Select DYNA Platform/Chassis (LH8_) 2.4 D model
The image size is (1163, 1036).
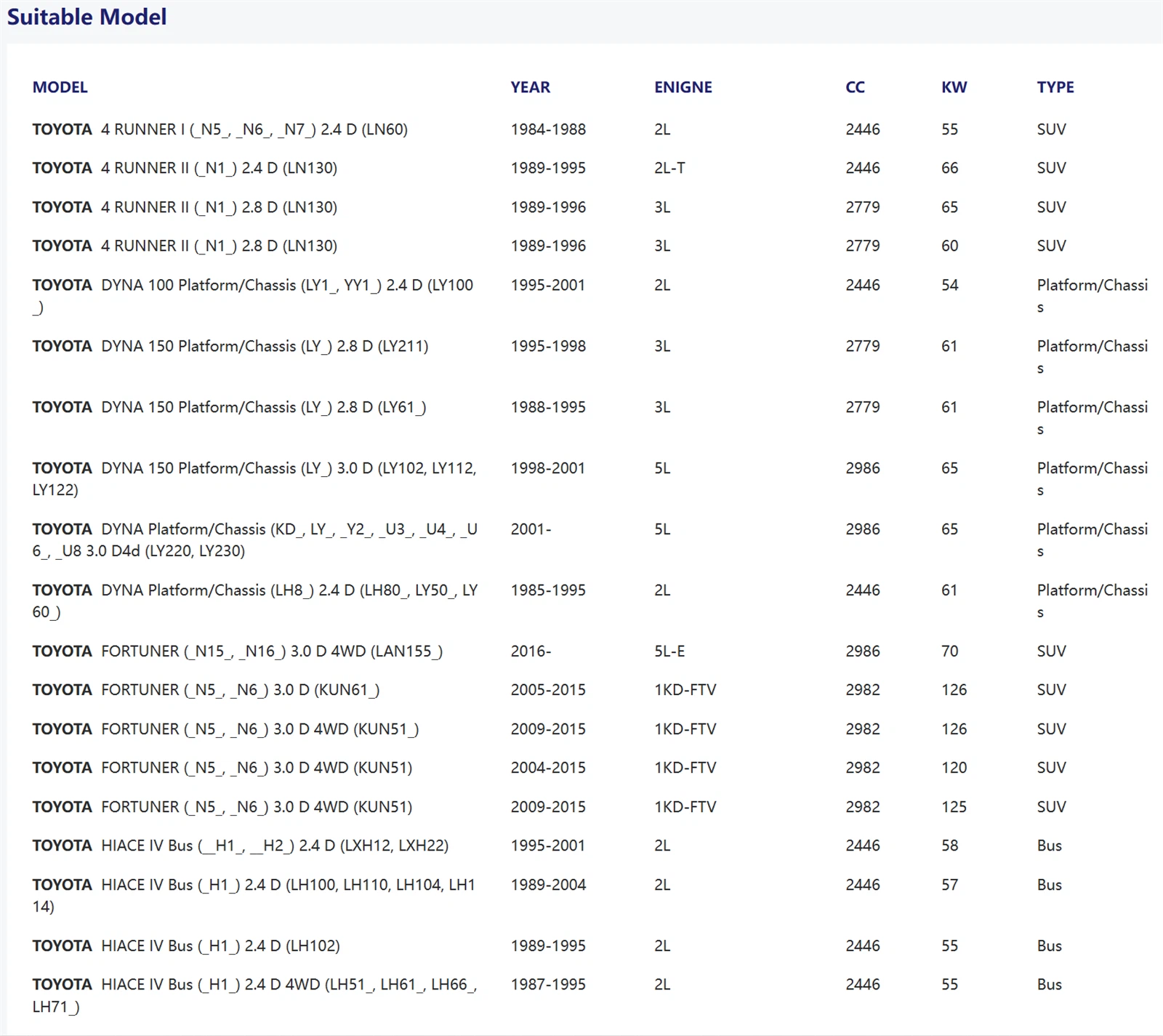point(255,601)
